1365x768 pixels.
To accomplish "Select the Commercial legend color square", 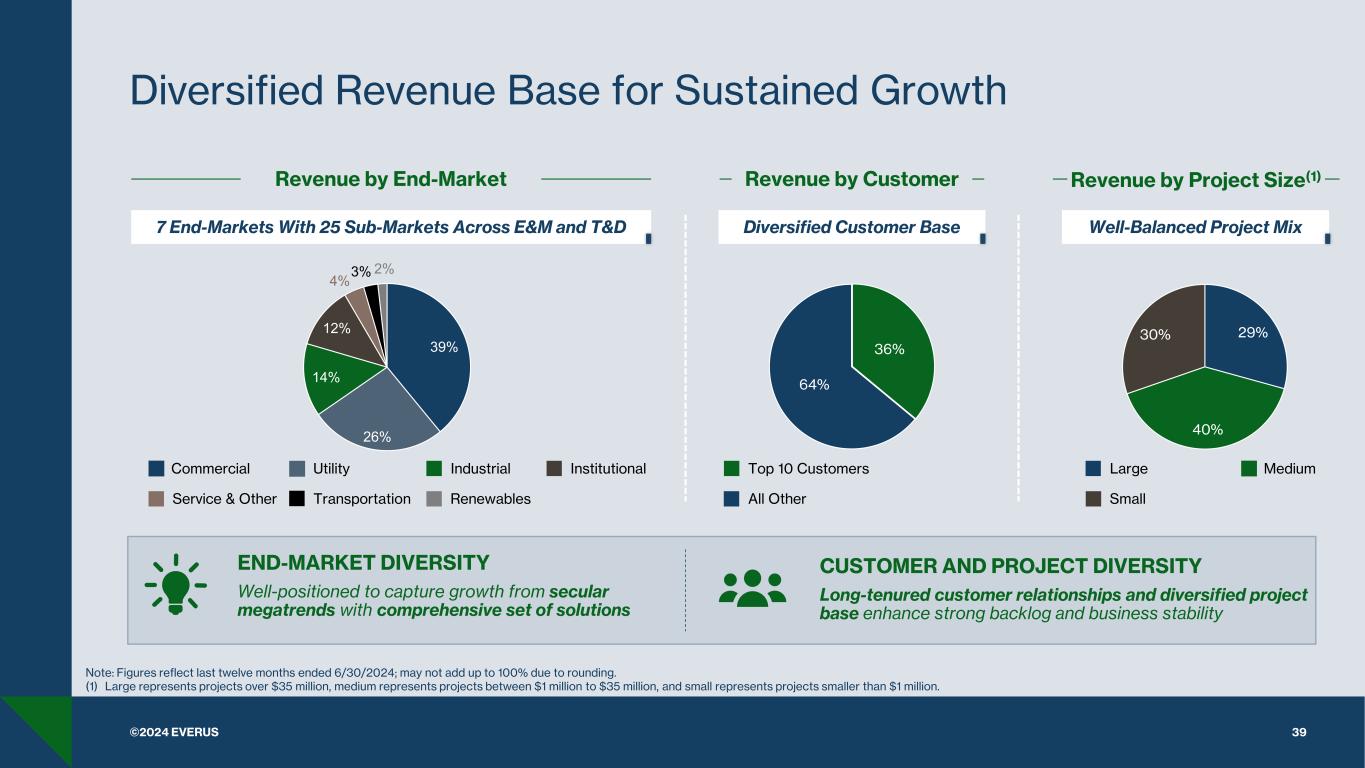I will (156, 469).
